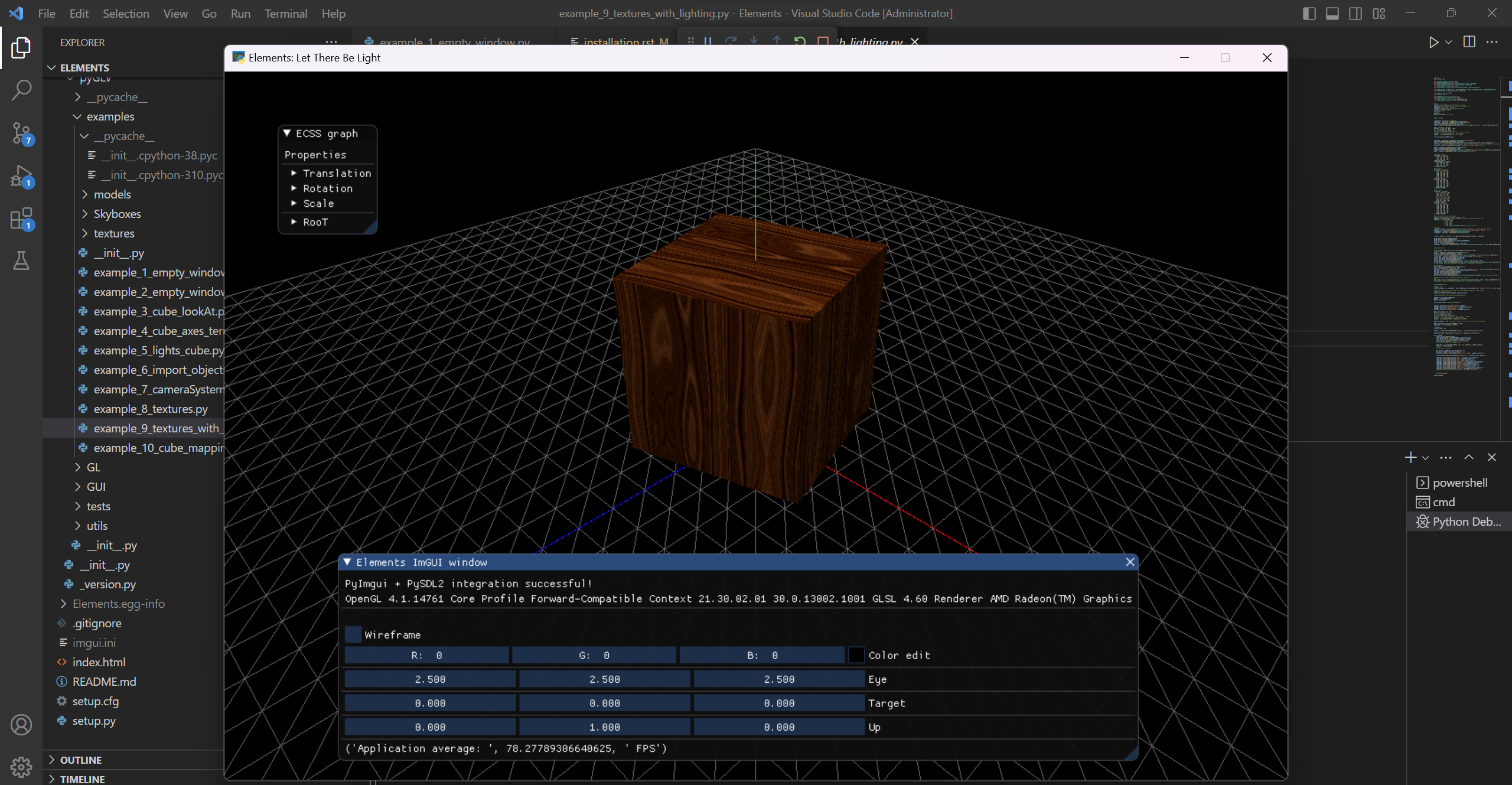Expand the TIMELINE section
The height and width of the screenshot is (785, 1512).
(82, 779)
